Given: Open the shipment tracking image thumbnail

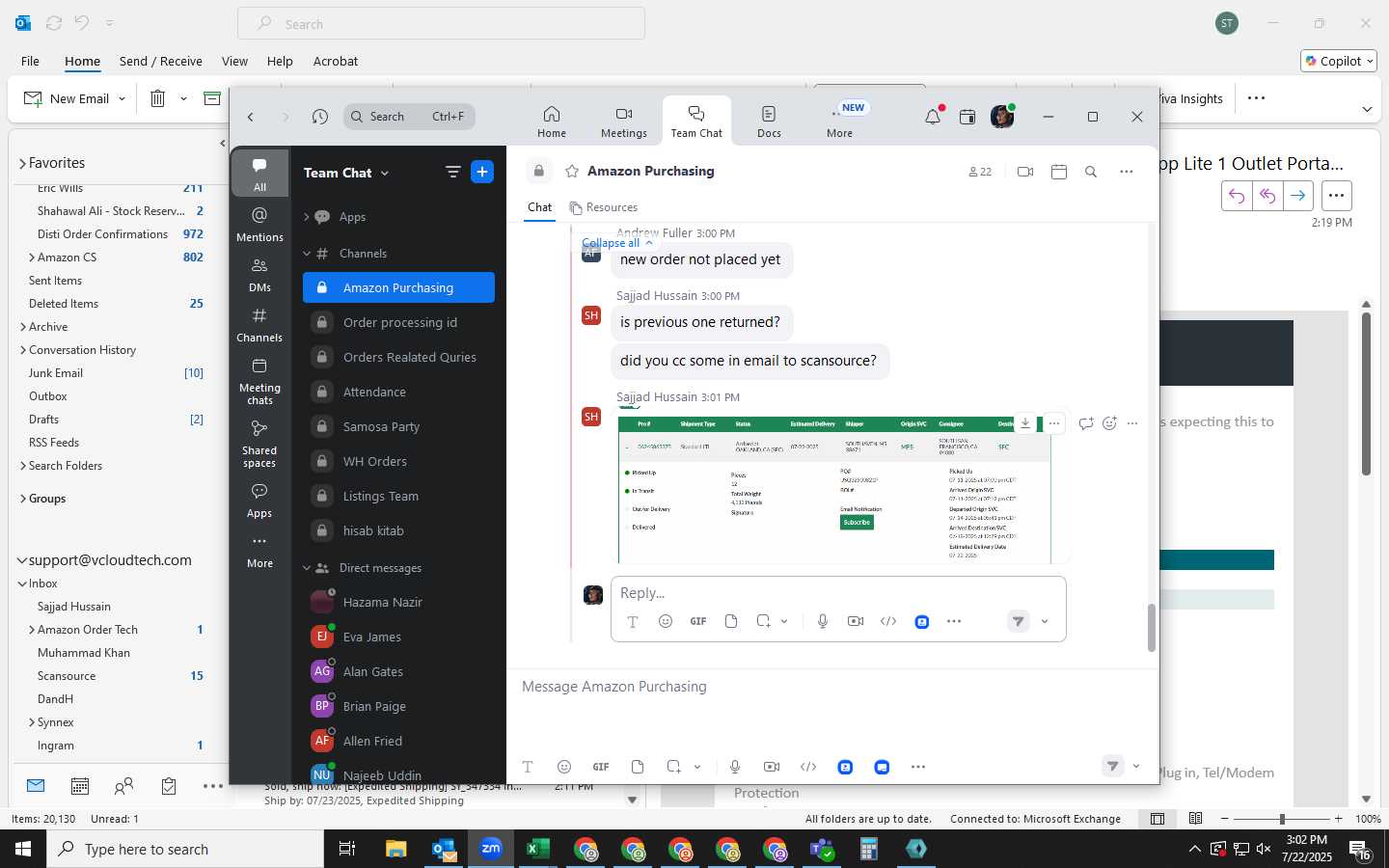Looking at the screenshot, I should pyautogui.click(x=834, y=489).
